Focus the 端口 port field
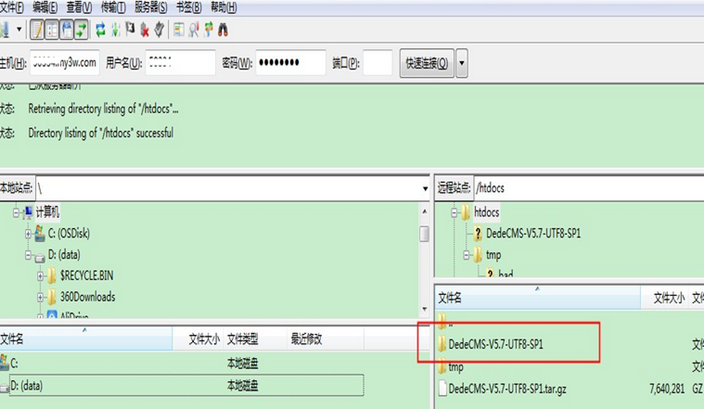The height and width of the screenshot is (409, 704). 378,62
